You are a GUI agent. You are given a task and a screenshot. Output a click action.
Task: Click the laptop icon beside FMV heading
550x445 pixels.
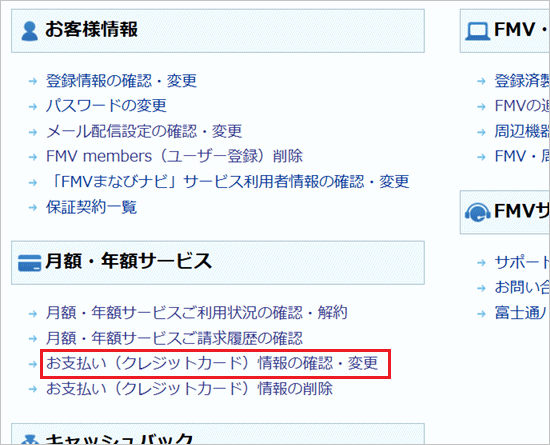[477, 31]
